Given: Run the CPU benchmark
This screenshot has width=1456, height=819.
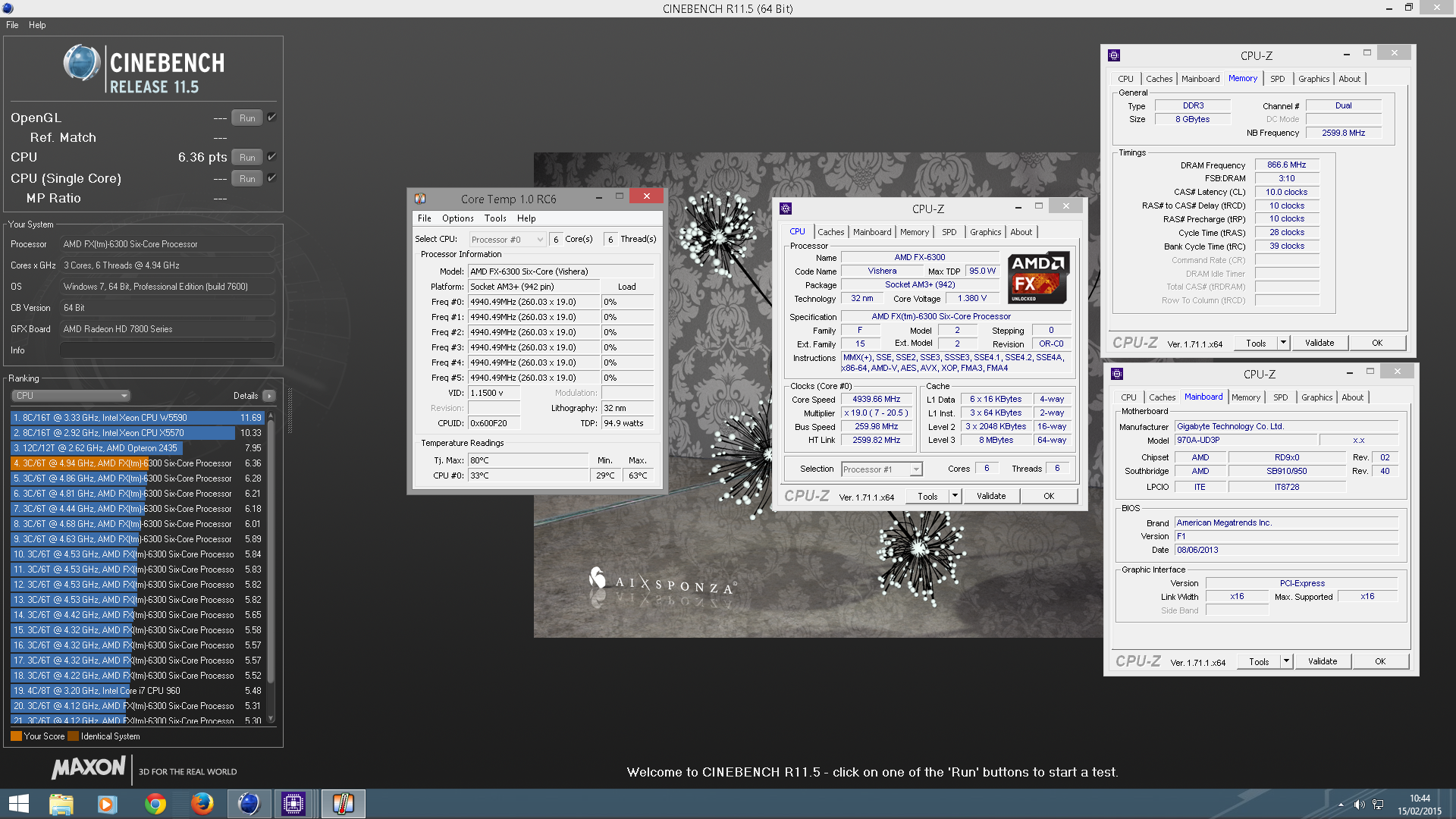Looking at the screenshot, I should [247, 157].
